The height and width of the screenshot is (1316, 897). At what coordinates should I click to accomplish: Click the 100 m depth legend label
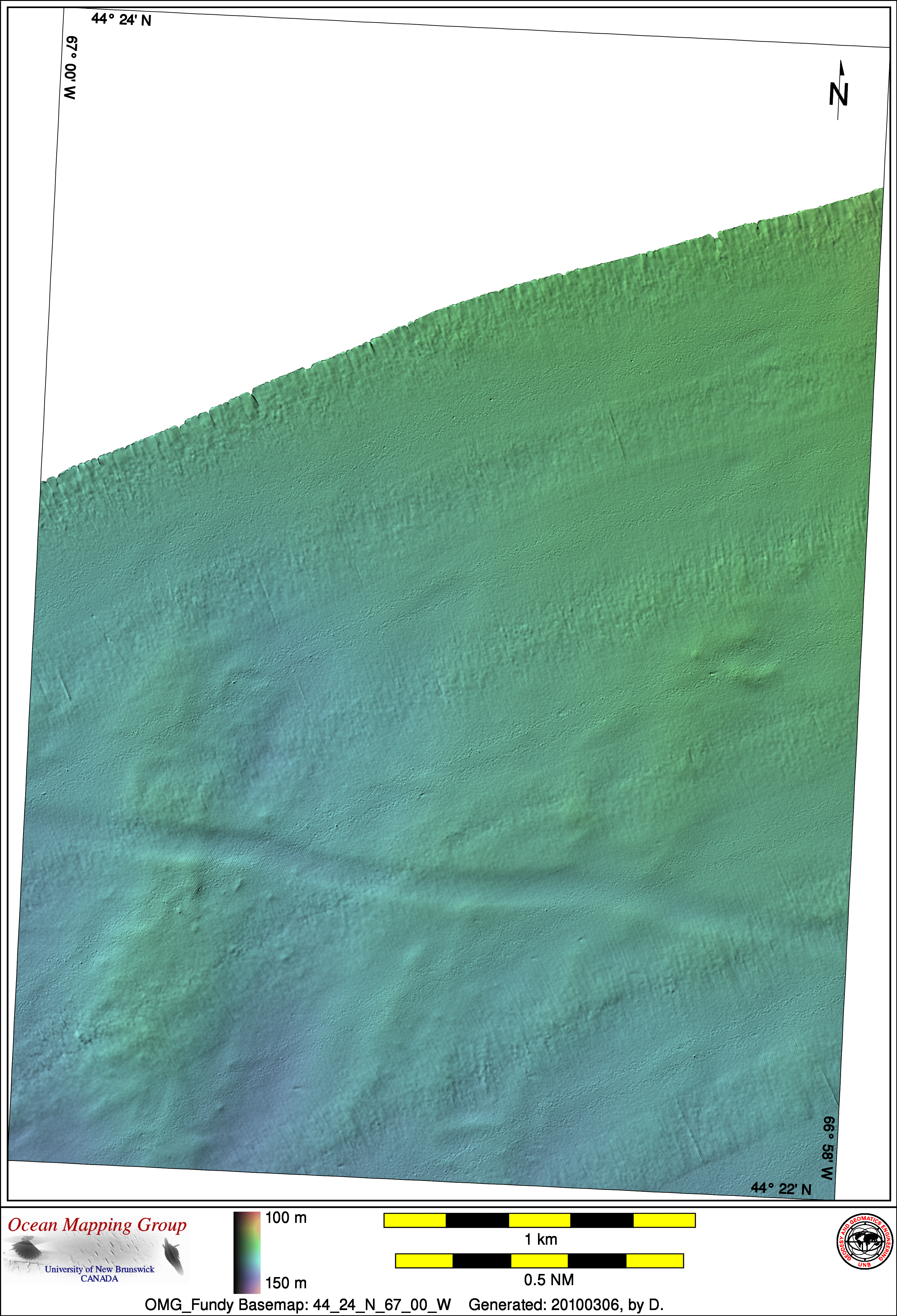[286, 1218]
